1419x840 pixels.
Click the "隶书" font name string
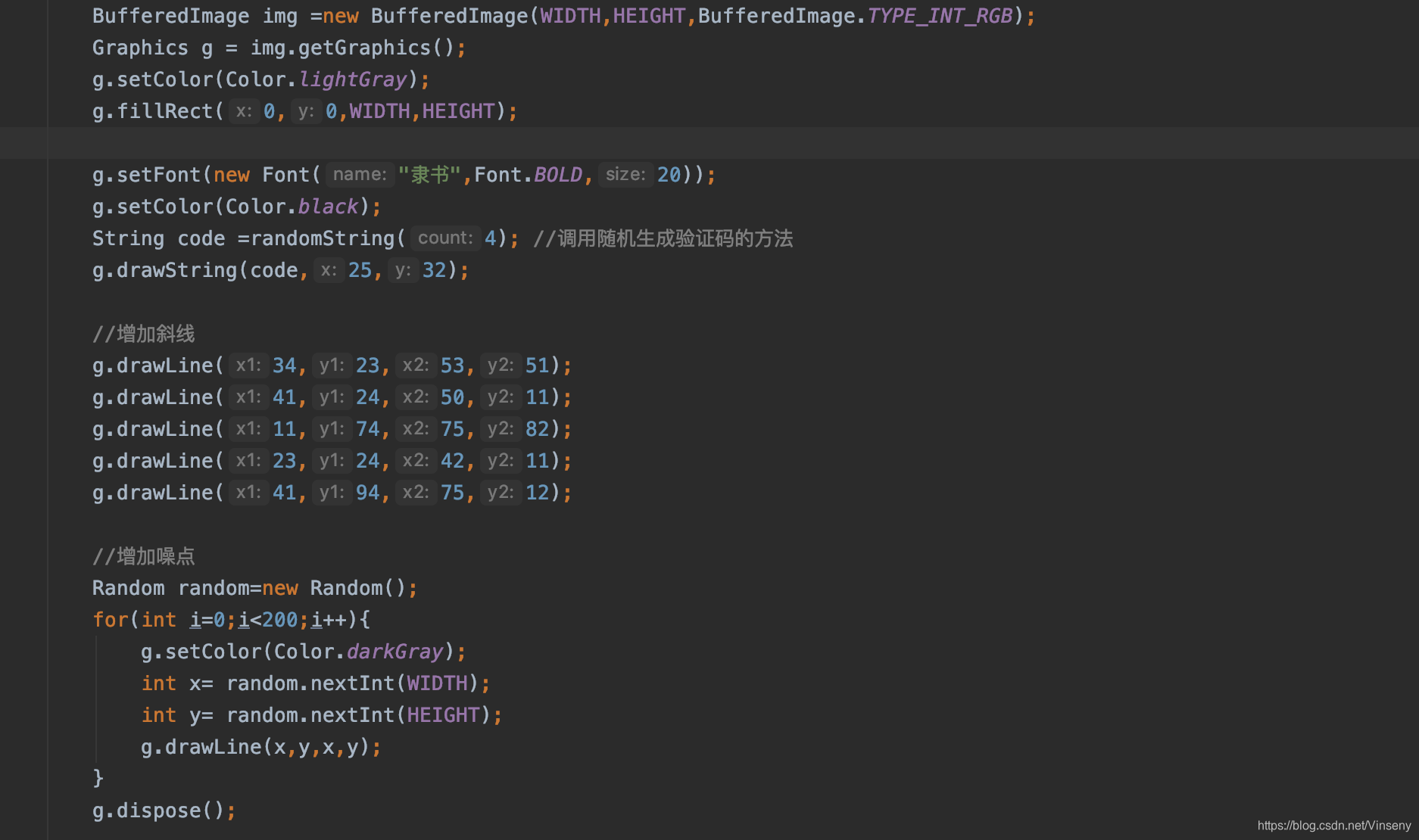point(429,175)
